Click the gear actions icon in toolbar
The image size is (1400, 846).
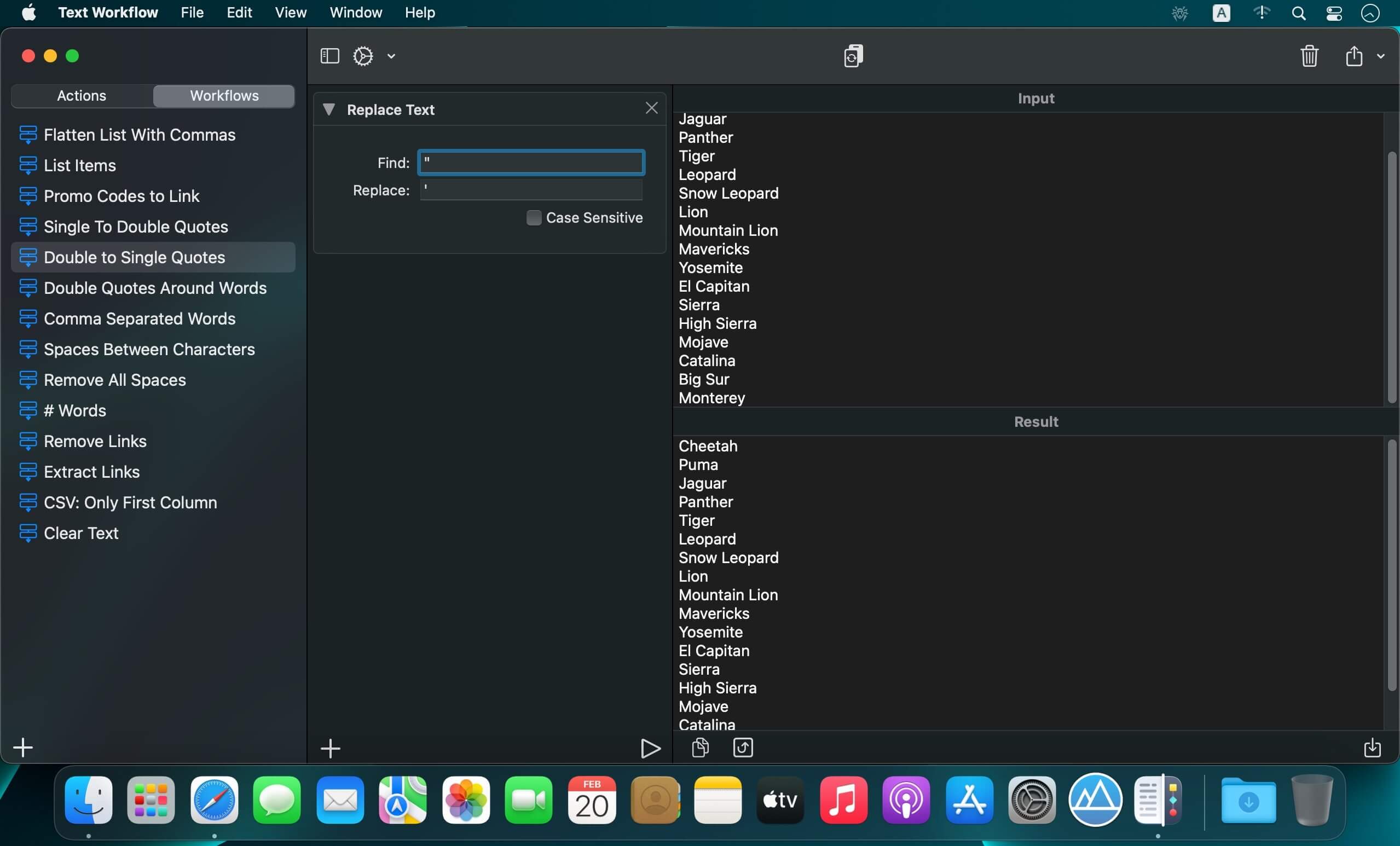[x=363, y=56]
